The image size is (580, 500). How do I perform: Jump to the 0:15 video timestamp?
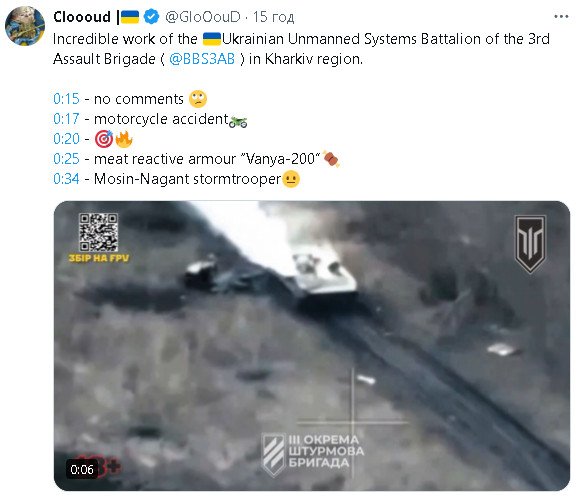point(66,99)
